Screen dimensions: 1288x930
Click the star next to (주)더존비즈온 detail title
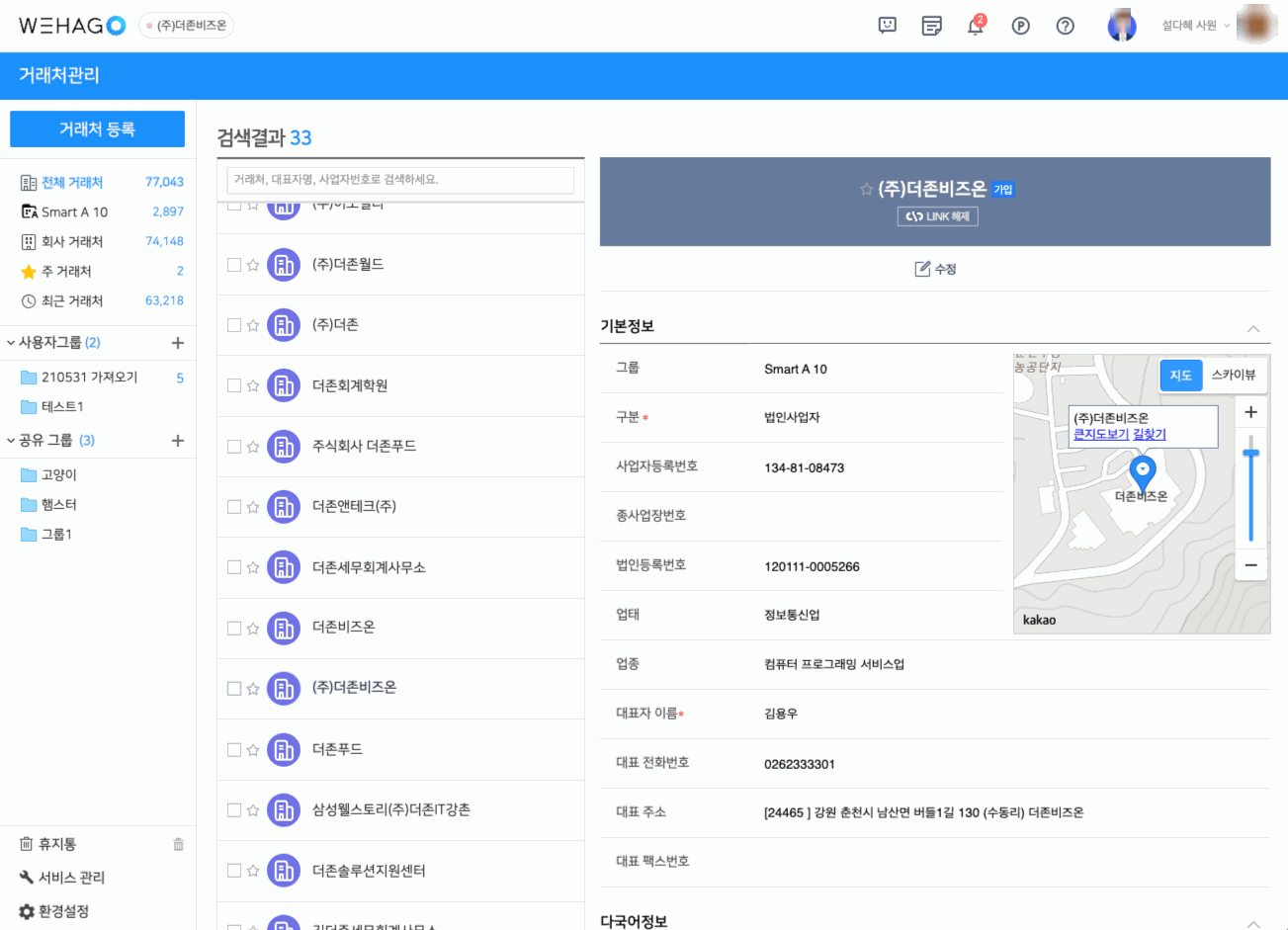pos(867,189)
